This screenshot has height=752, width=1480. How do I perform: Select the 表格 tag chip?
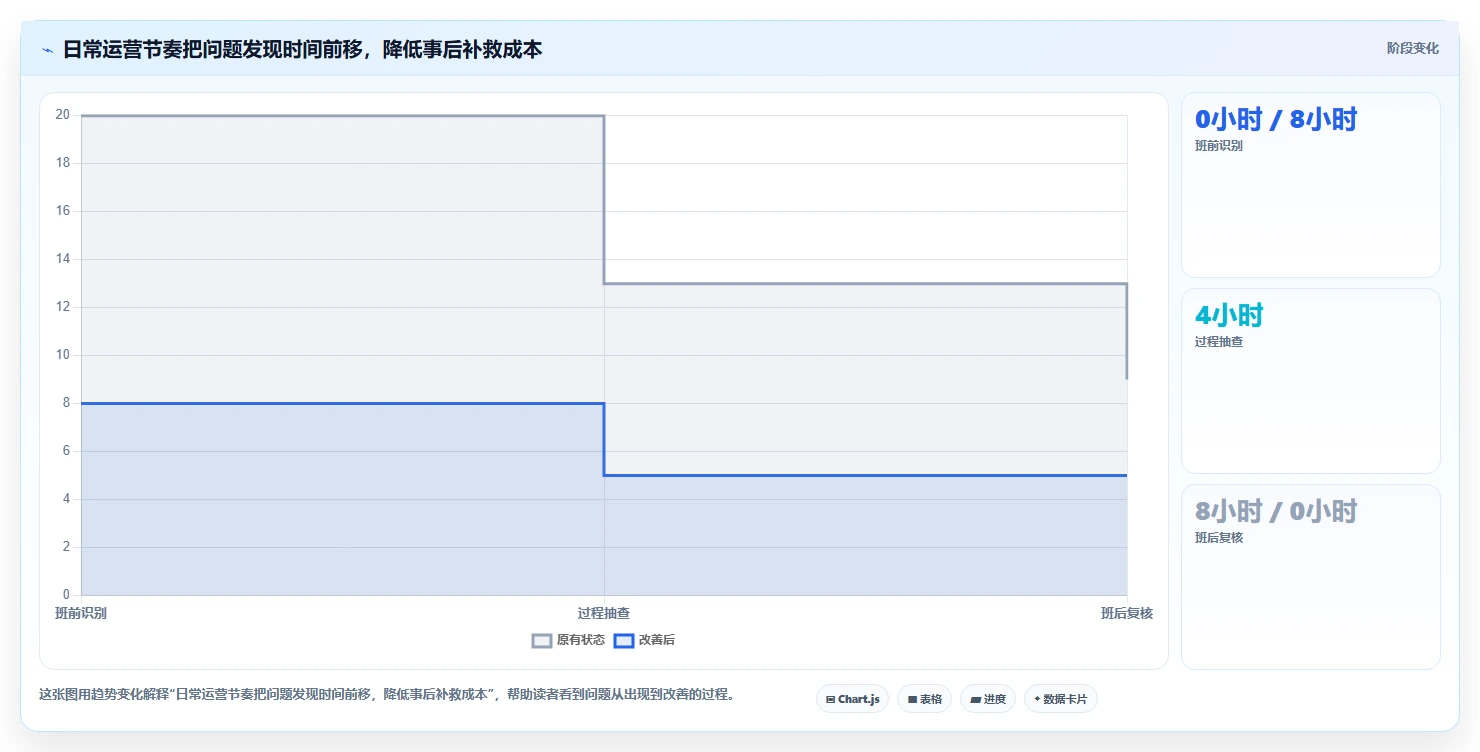click(924, 699)
